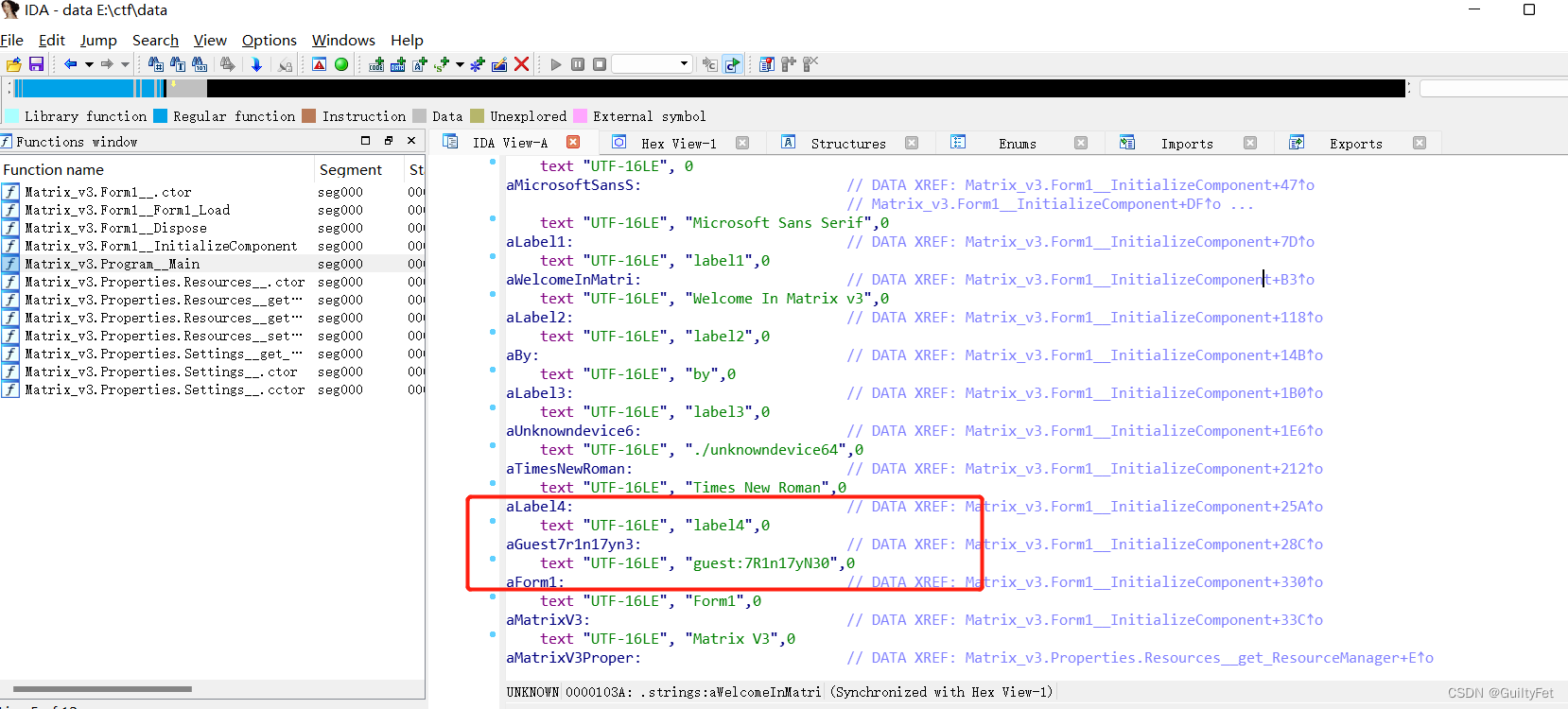Click the green circle analysis indicator
This screenshot has height=709, width=1568.
[x=341, y=64]
